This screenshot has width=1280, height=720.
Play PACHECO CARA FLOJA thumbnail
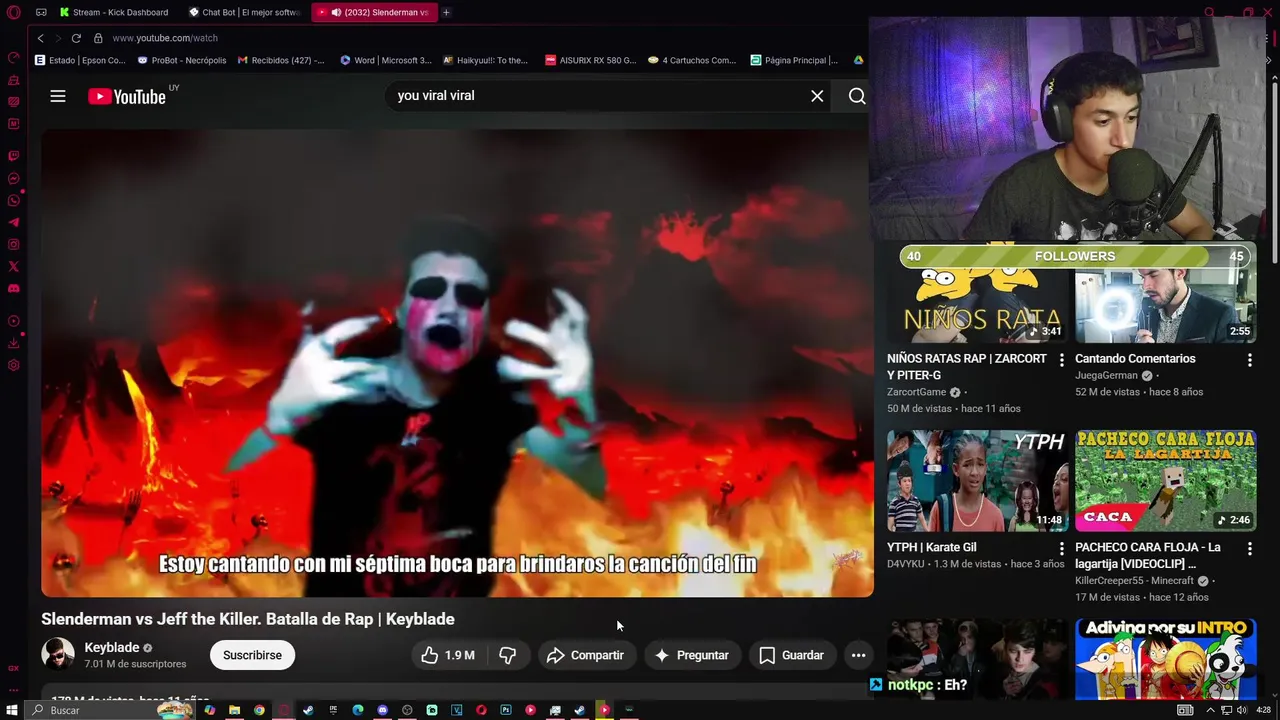(1165, 481)
